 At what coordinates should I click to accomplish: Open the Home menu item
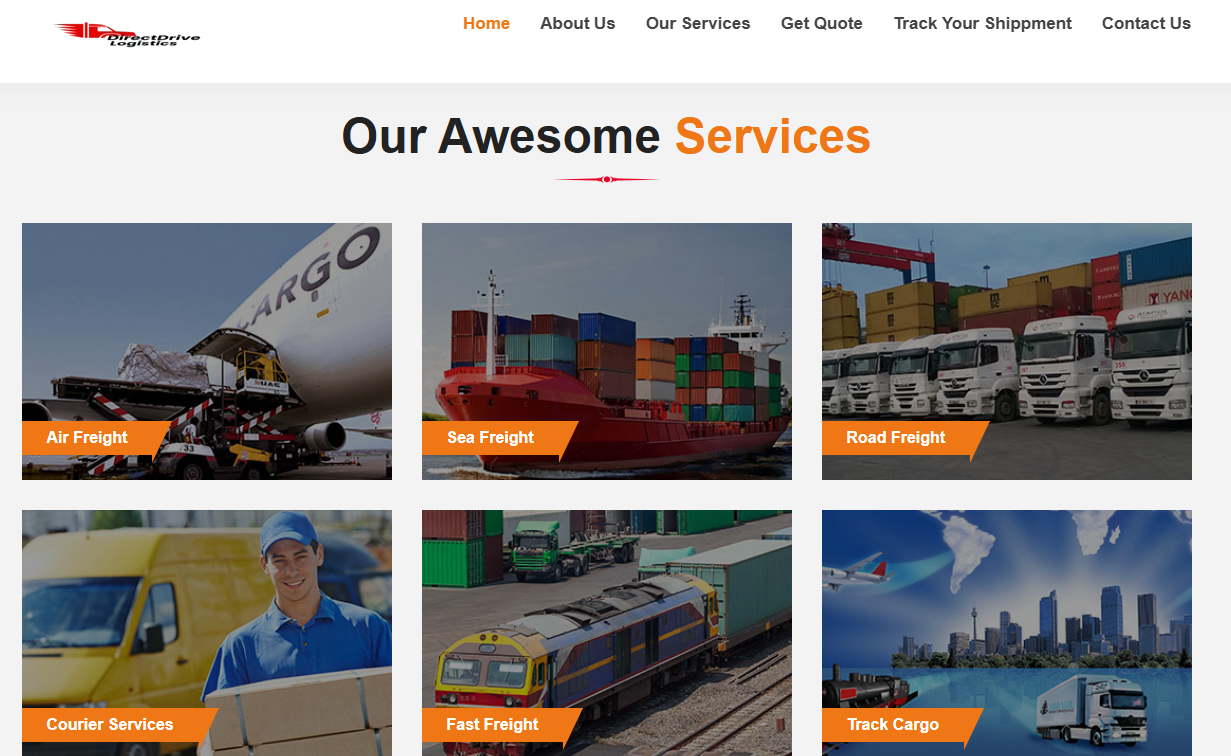pyautogui.click(x=486, y=23)
